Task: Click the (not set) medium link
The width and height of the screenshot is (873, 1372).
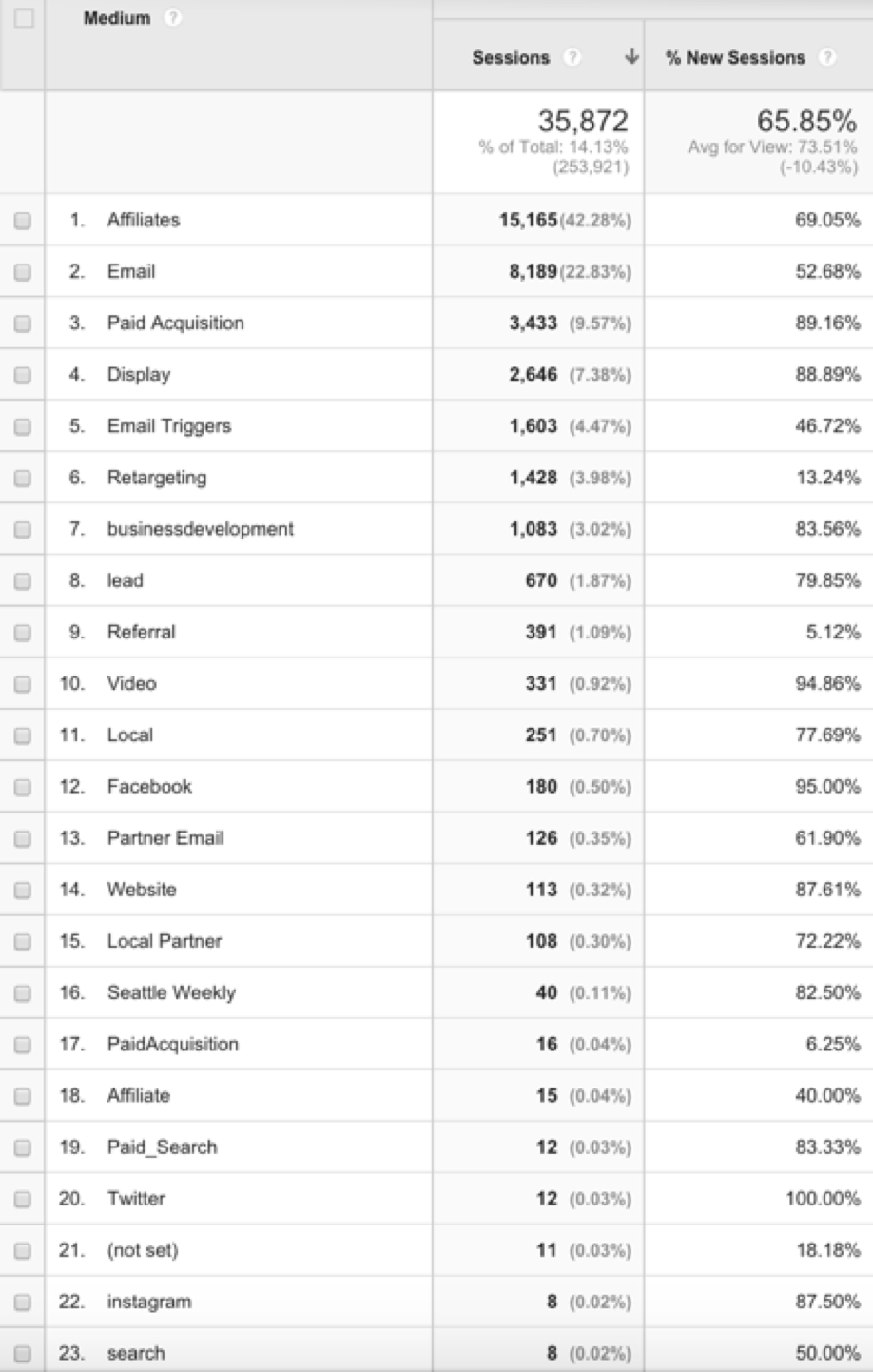Action: [x=142, y=1250]
